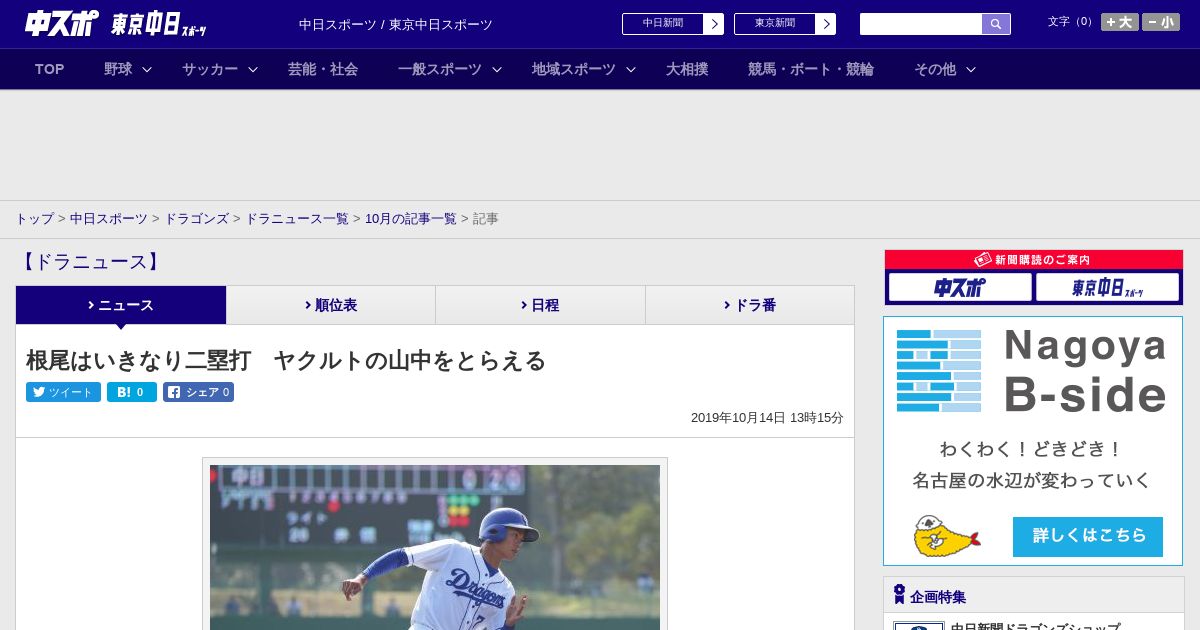Switch to the 日程 tab
The height and width of the screenshot is (630, 1200).
click(540, 305)
